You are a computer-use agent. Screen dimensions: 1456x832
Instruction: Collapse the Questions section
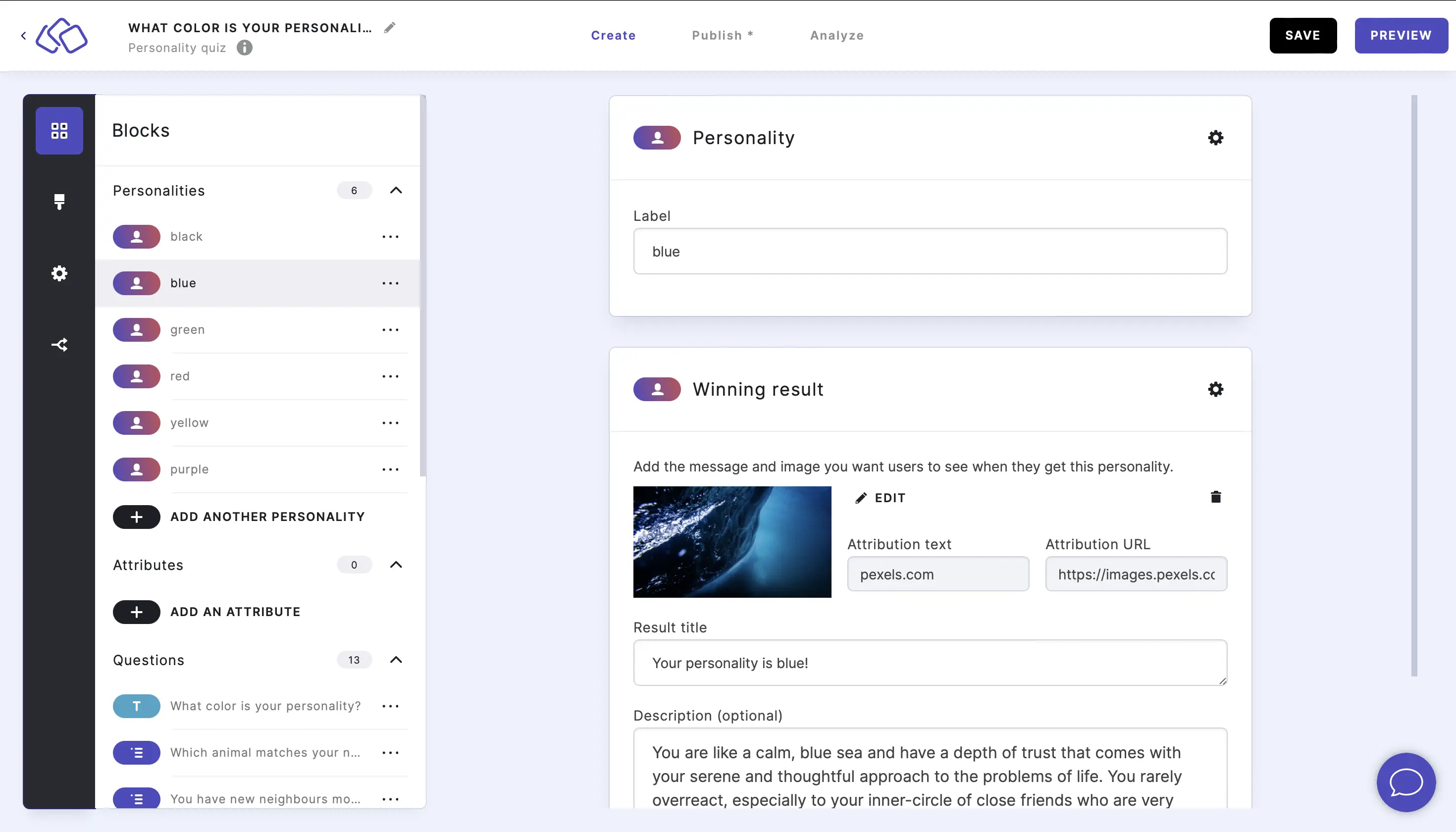coord(396,659)
